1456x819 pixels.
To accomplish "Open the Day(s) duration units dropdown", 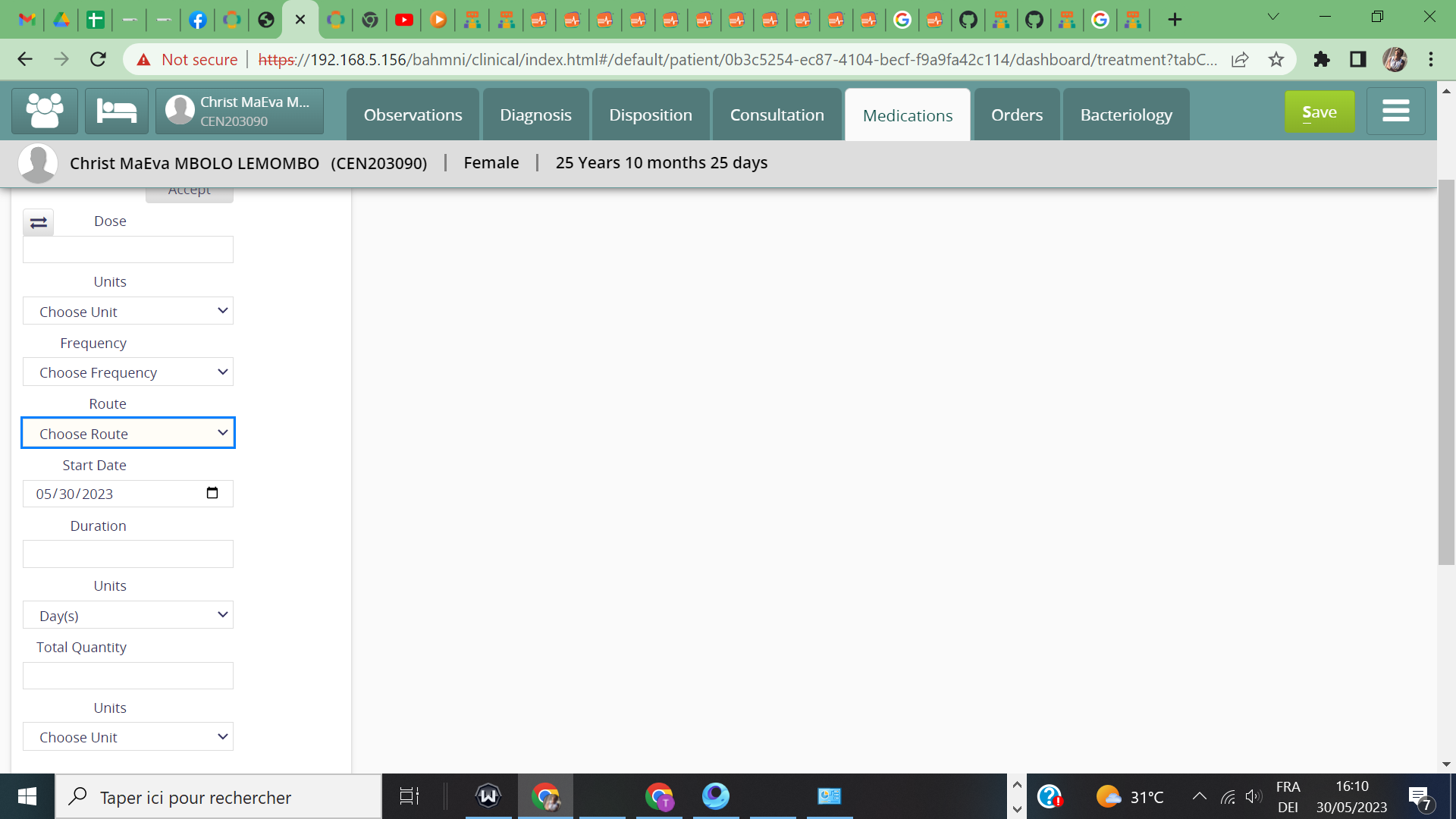I will coord(128,615).
